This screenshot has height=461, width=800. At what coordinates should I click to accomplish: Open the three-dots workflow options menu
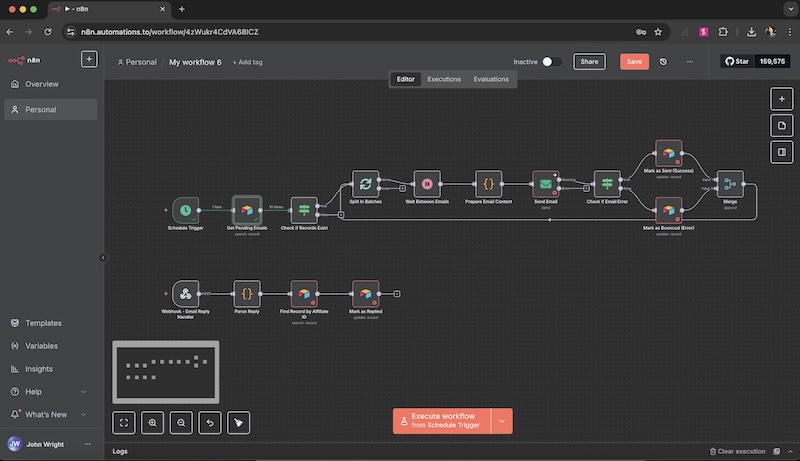(689, 62)
